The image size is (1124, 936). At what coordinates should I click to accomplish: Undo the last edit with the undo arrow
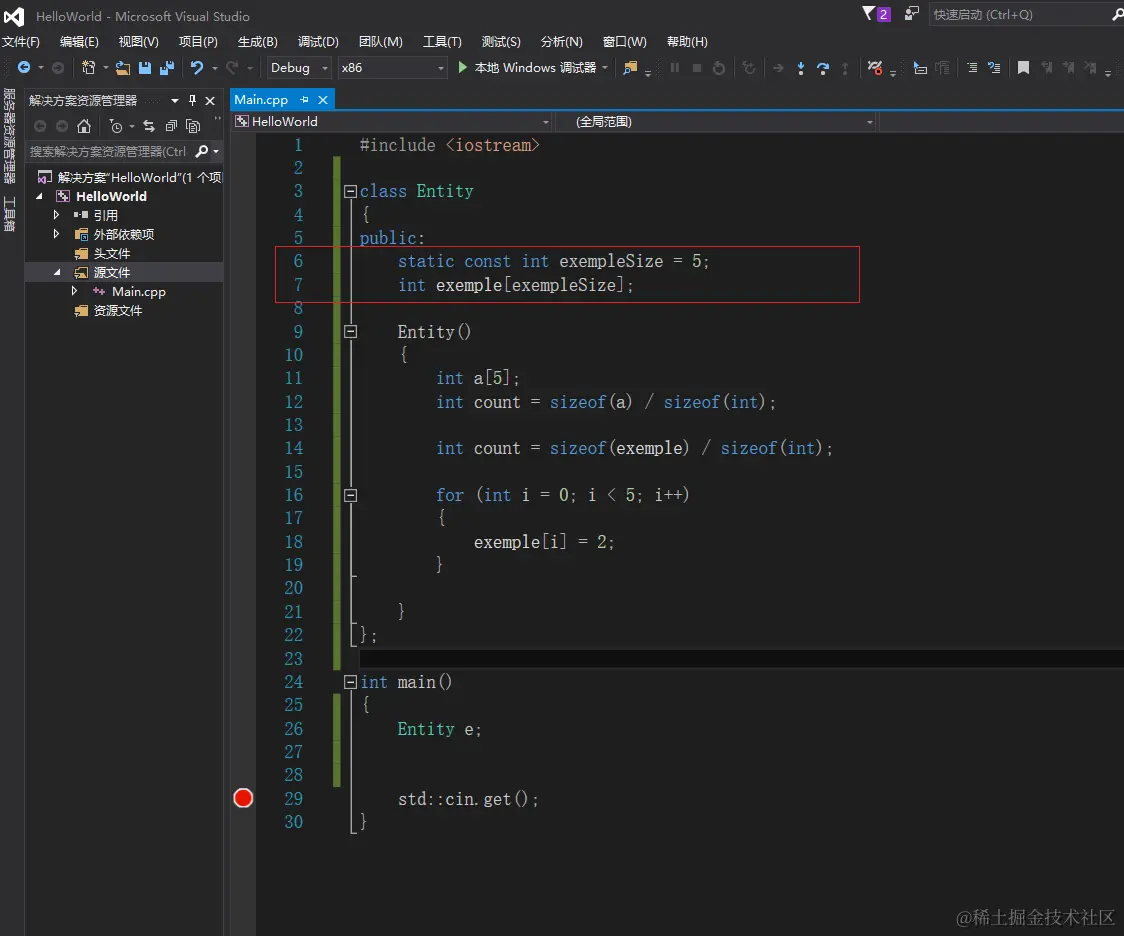[x=196, y=67]
